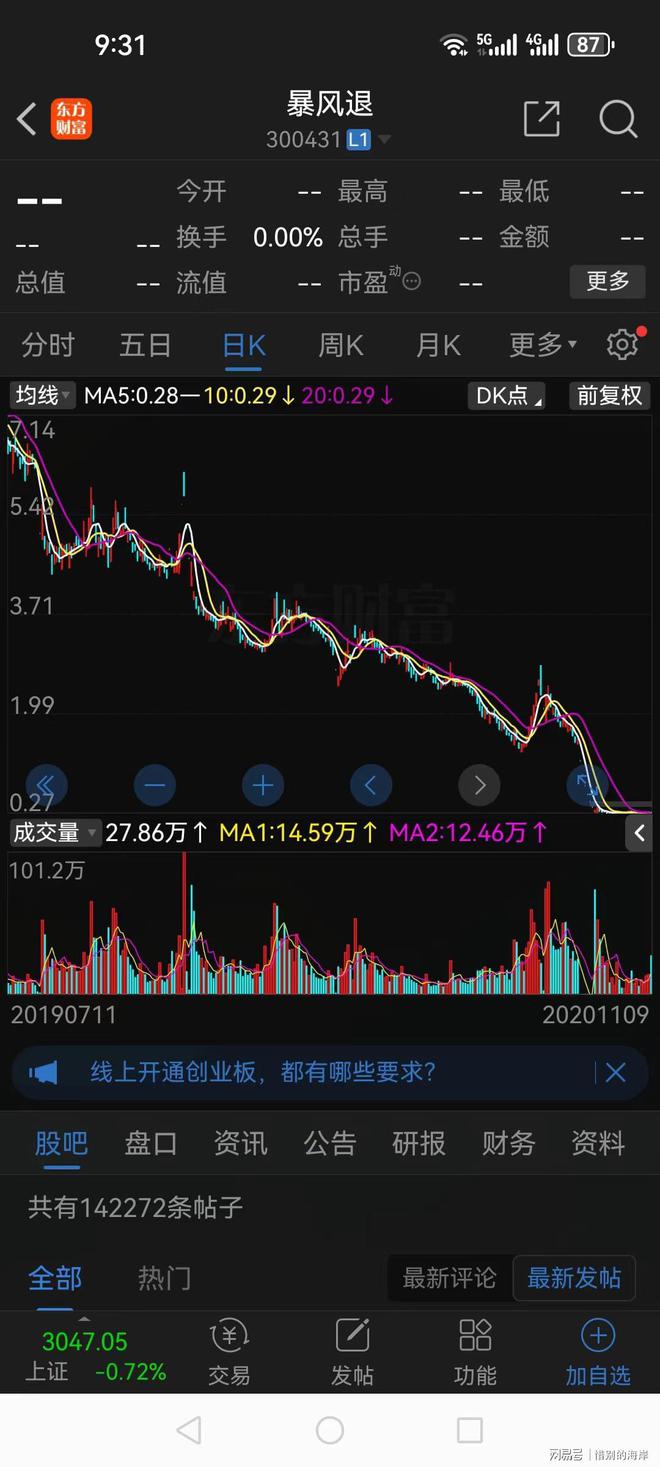The image size is (660, 1467).
Task: Add stock via 加自选 icon
Action: pyautogui.click(x=598, y=1352)
